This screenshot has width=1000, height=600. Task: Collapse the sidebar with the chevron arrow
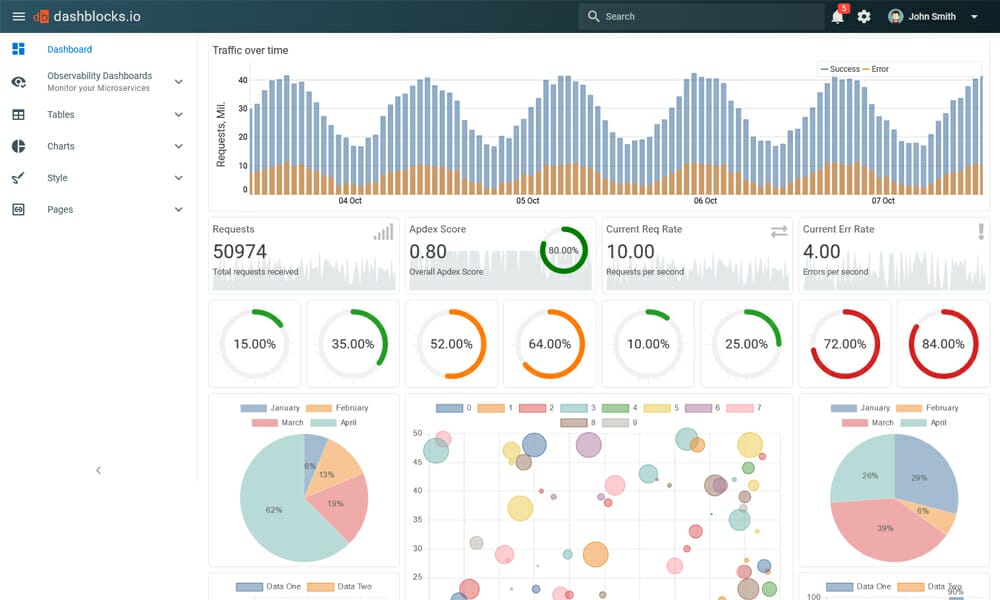[98, 470]
